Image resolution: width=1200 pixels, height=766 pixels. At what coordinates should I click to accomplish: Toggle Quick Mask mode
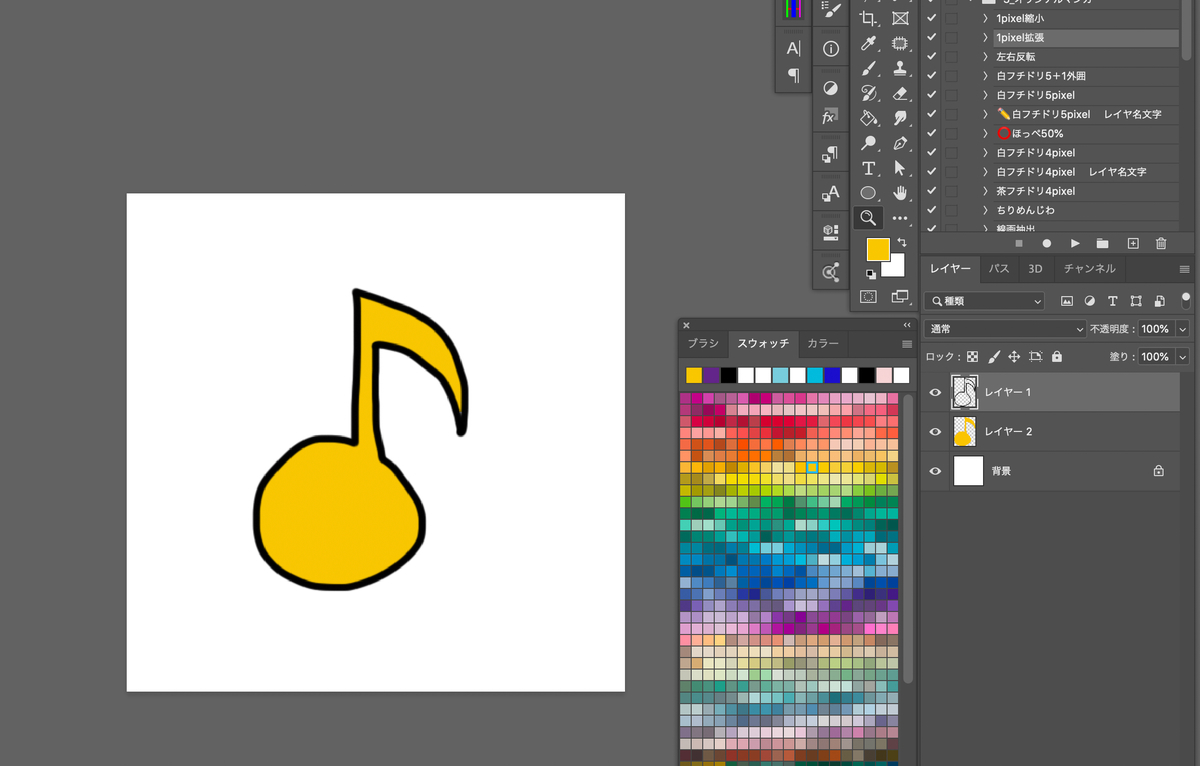(868, 297)
